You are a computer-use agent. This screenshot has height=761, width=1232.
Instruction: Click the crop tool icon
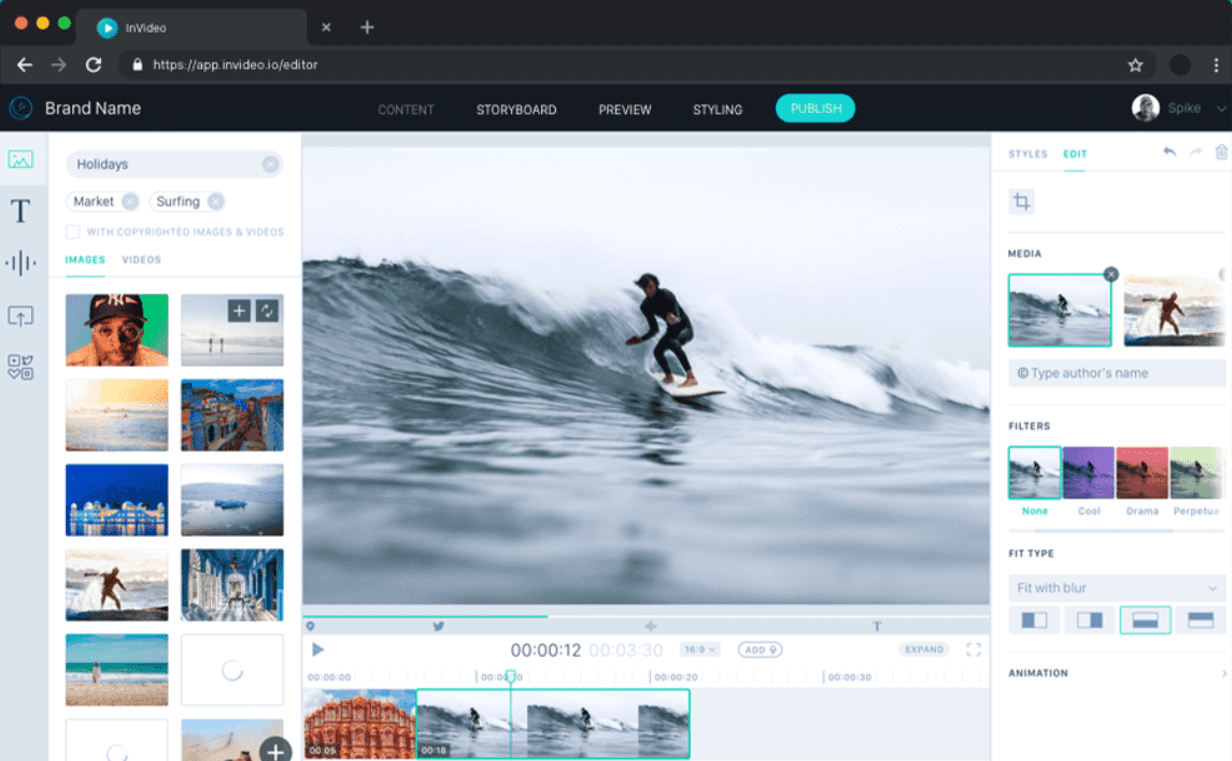pos(1021,202)
